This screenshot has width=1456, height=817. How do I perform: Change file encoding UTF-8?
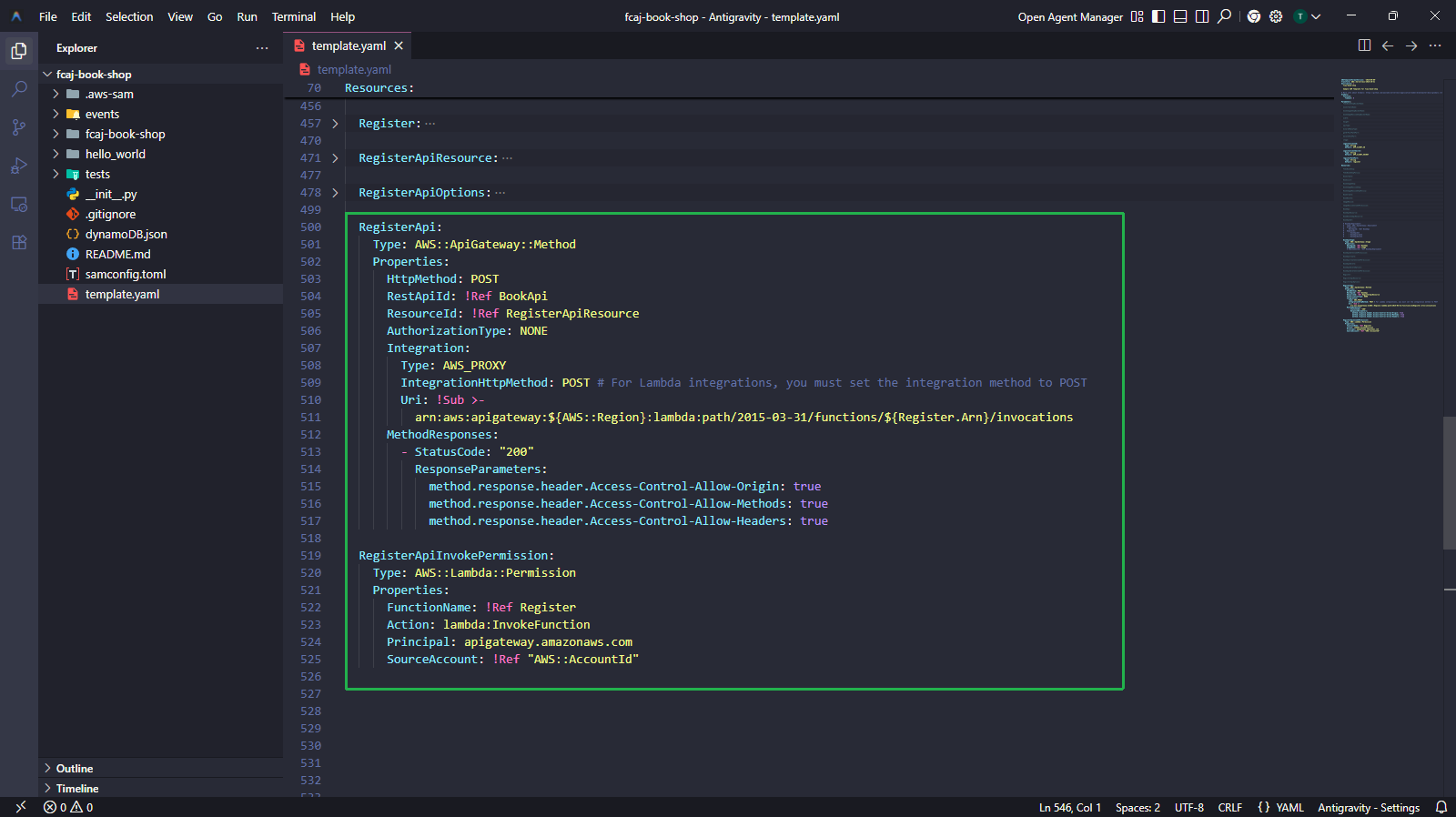(x=1189, y=807)
